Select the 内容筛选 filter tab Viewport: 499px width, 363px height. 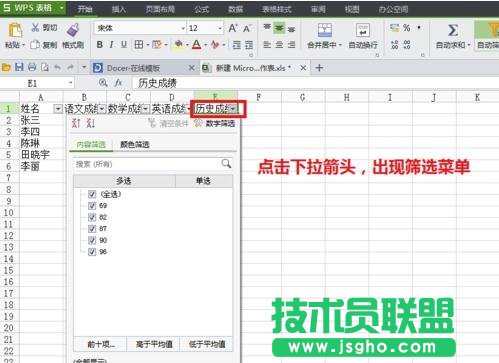(91, 144)
